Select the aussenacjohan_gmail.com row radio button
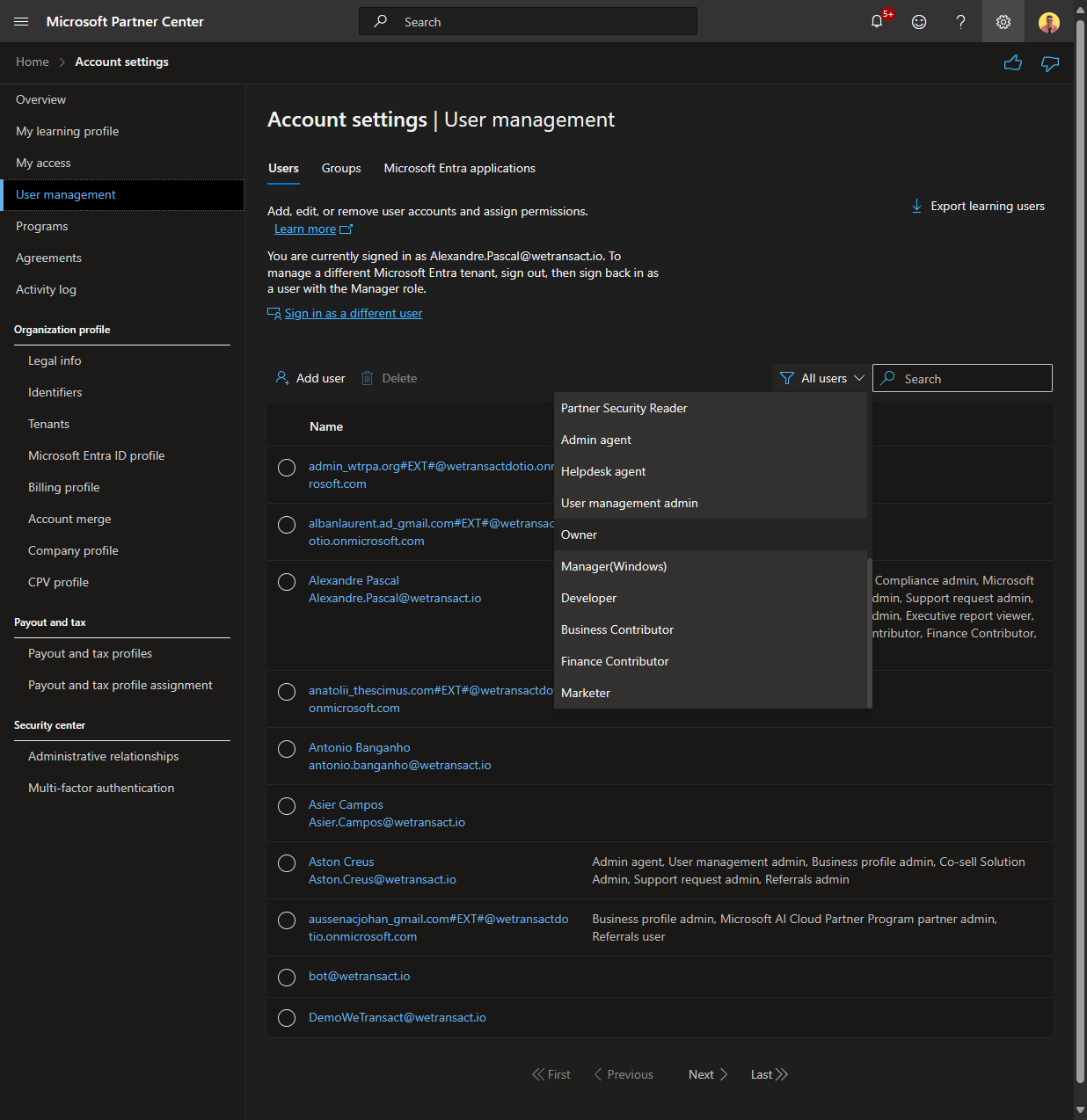1087x1120 pixels. [x=287, y=920]
